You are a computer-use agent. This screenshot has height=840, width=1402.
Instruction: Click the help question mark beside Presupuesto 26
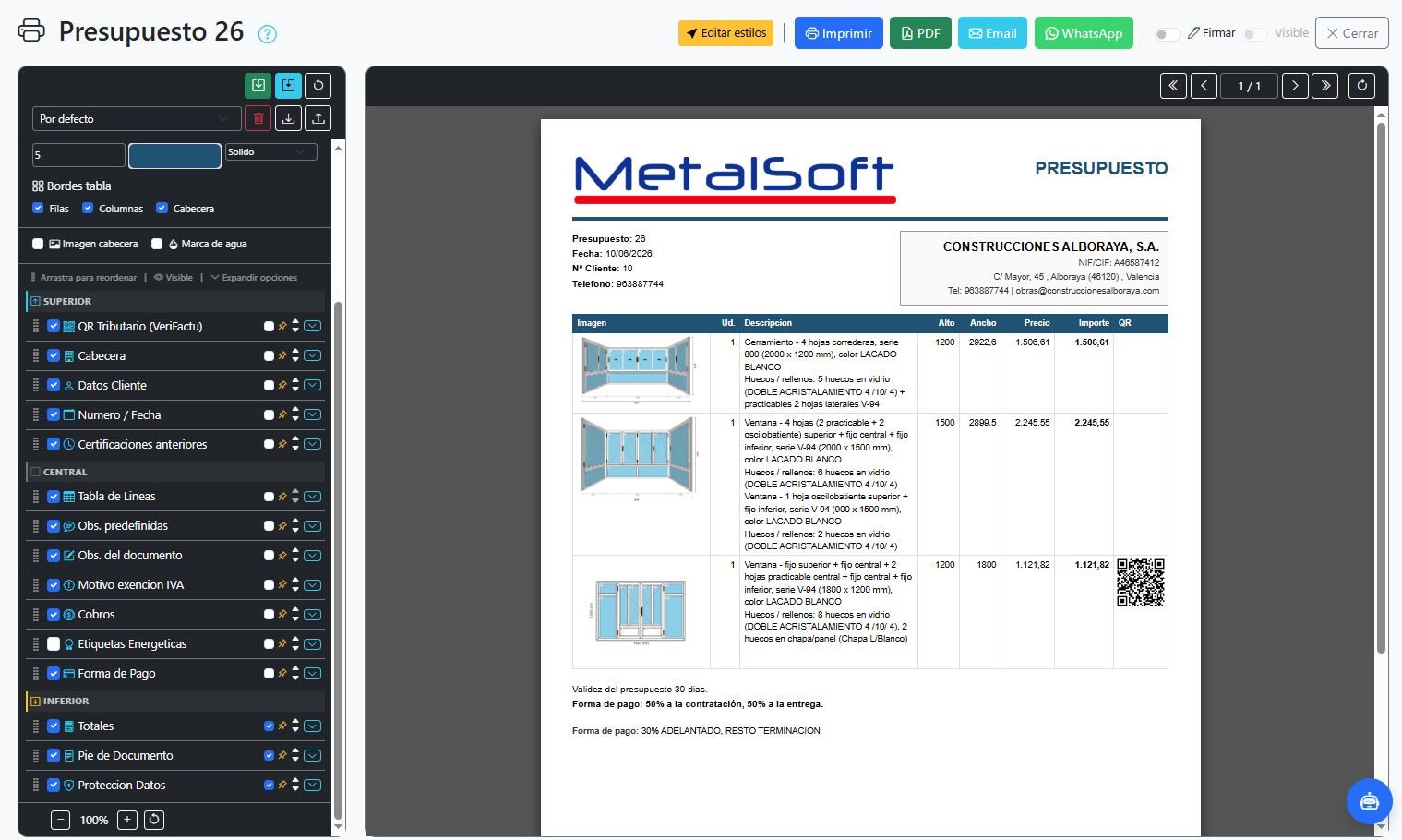pyautogui.click(x=268, y=34)
